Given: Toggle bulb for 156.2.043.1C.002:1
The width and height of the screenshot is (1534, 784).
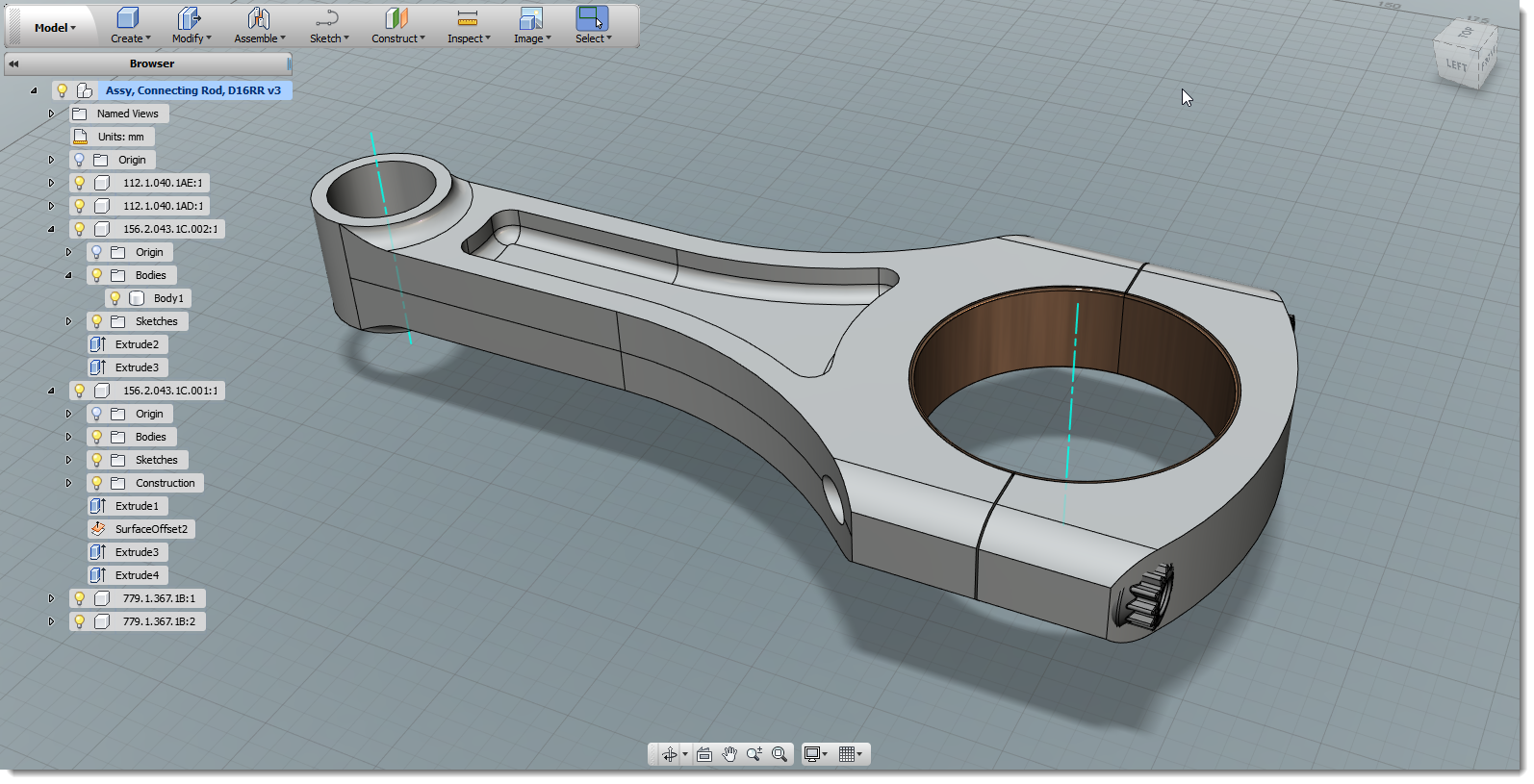Looking at the screenshot, I should click(79, 229).
